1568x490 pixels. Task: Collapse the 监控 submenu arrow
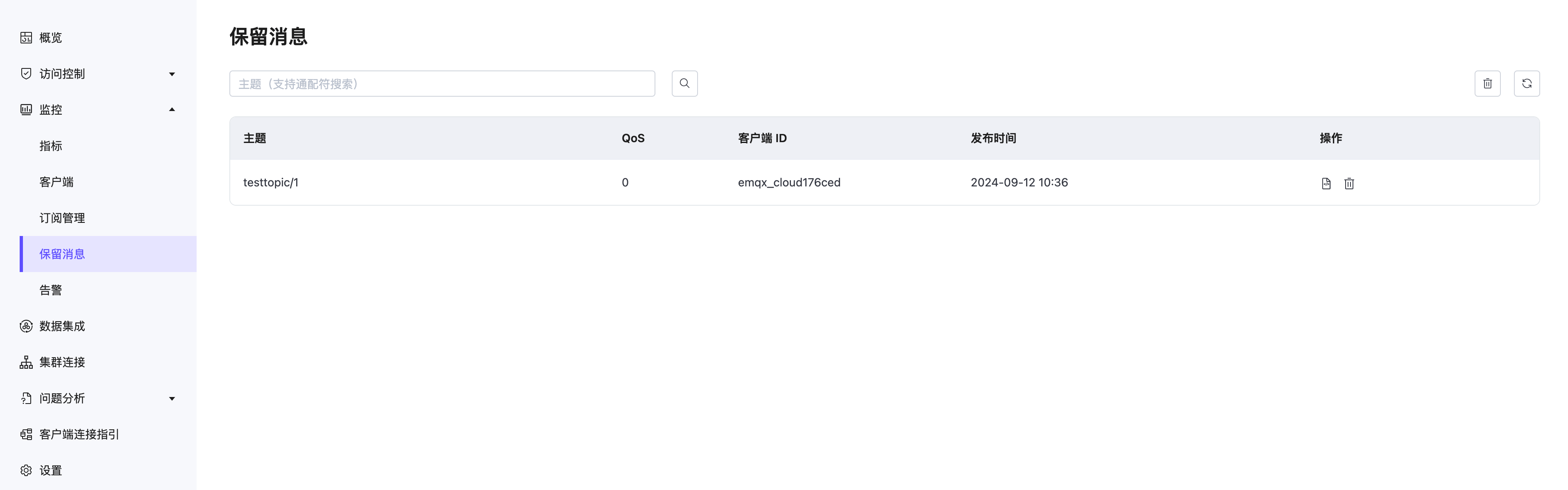pyautogui.click(x=172, y=109)
